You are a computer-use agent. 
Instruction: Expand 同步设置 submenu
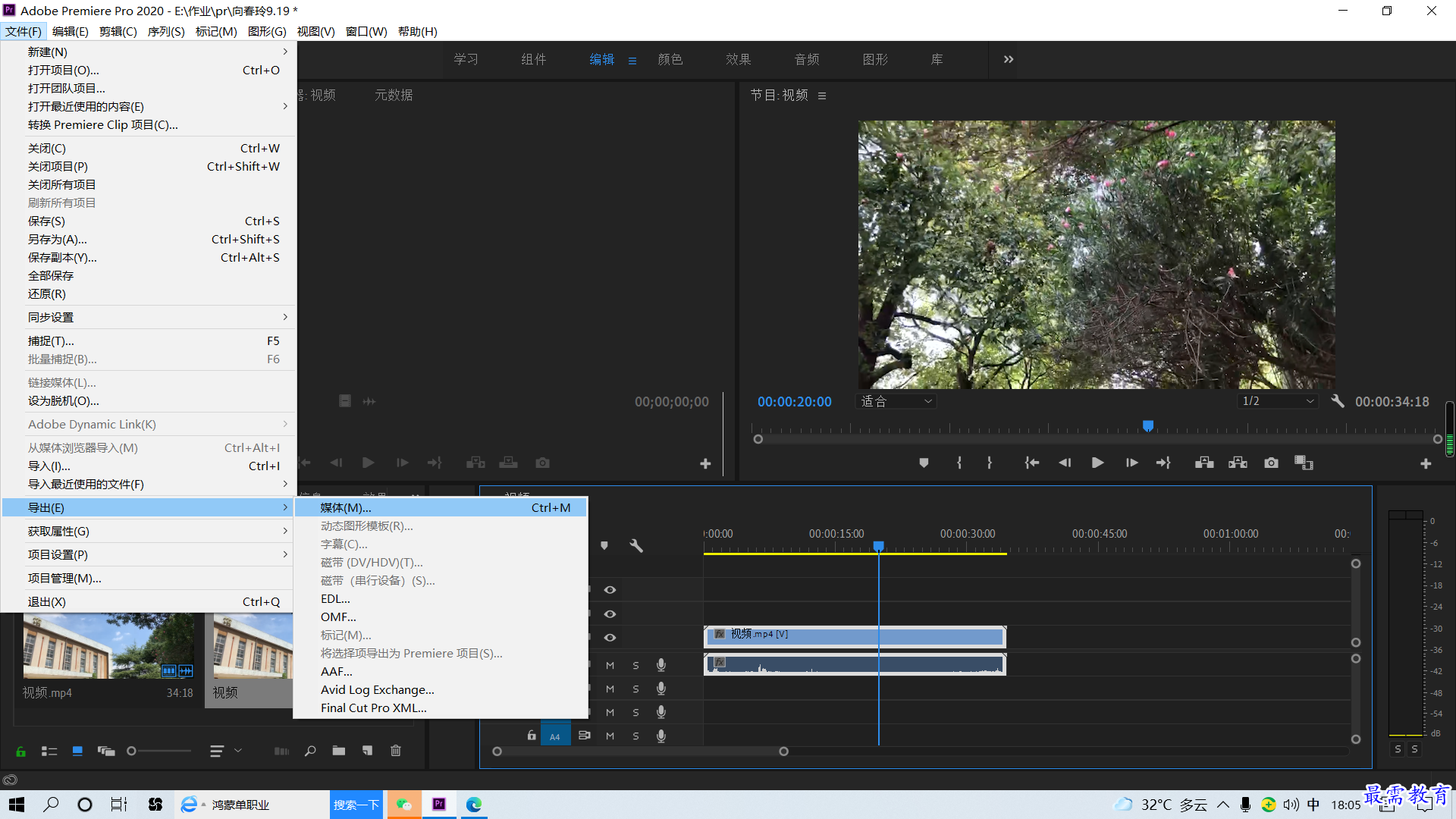149,317
